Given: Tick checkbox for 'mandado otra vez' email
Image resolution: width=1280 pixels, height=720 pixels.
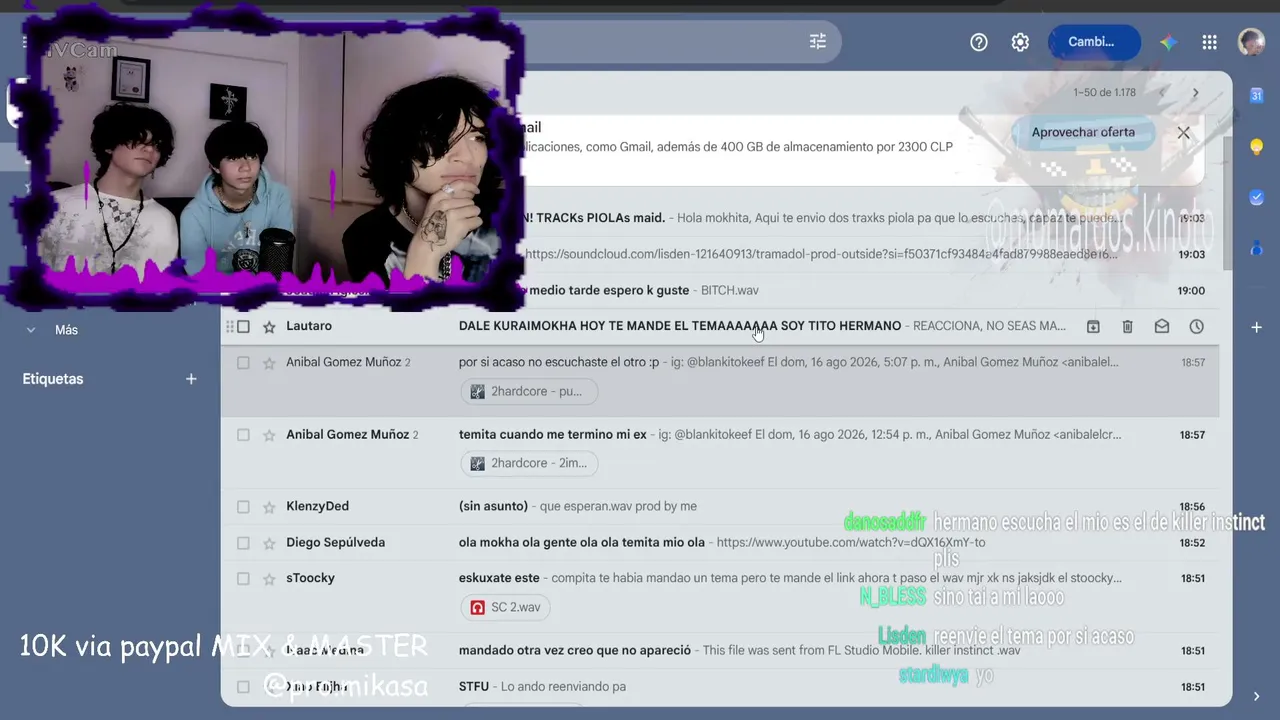Looking at the screenshot, I should [243, 651].
